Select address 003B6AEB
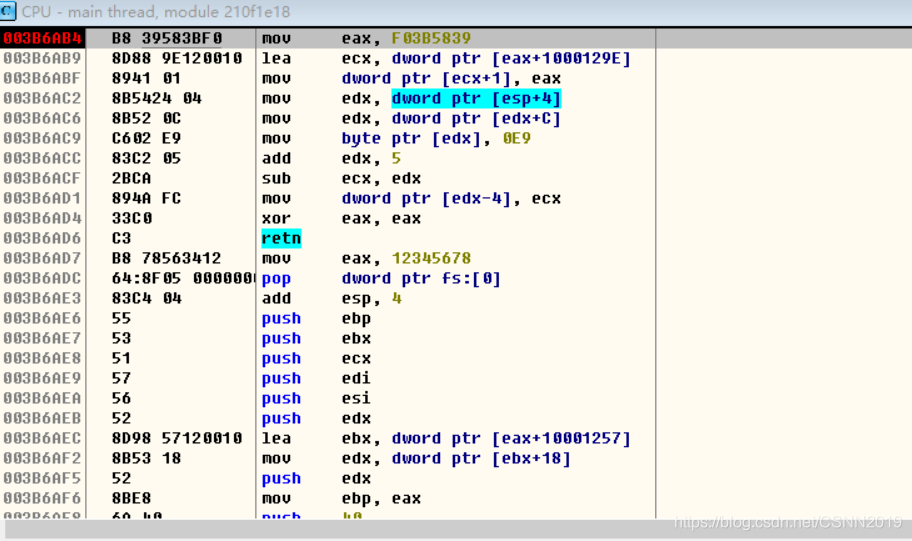Viewport: 912px width, 541px height. (x=42, y=419)
